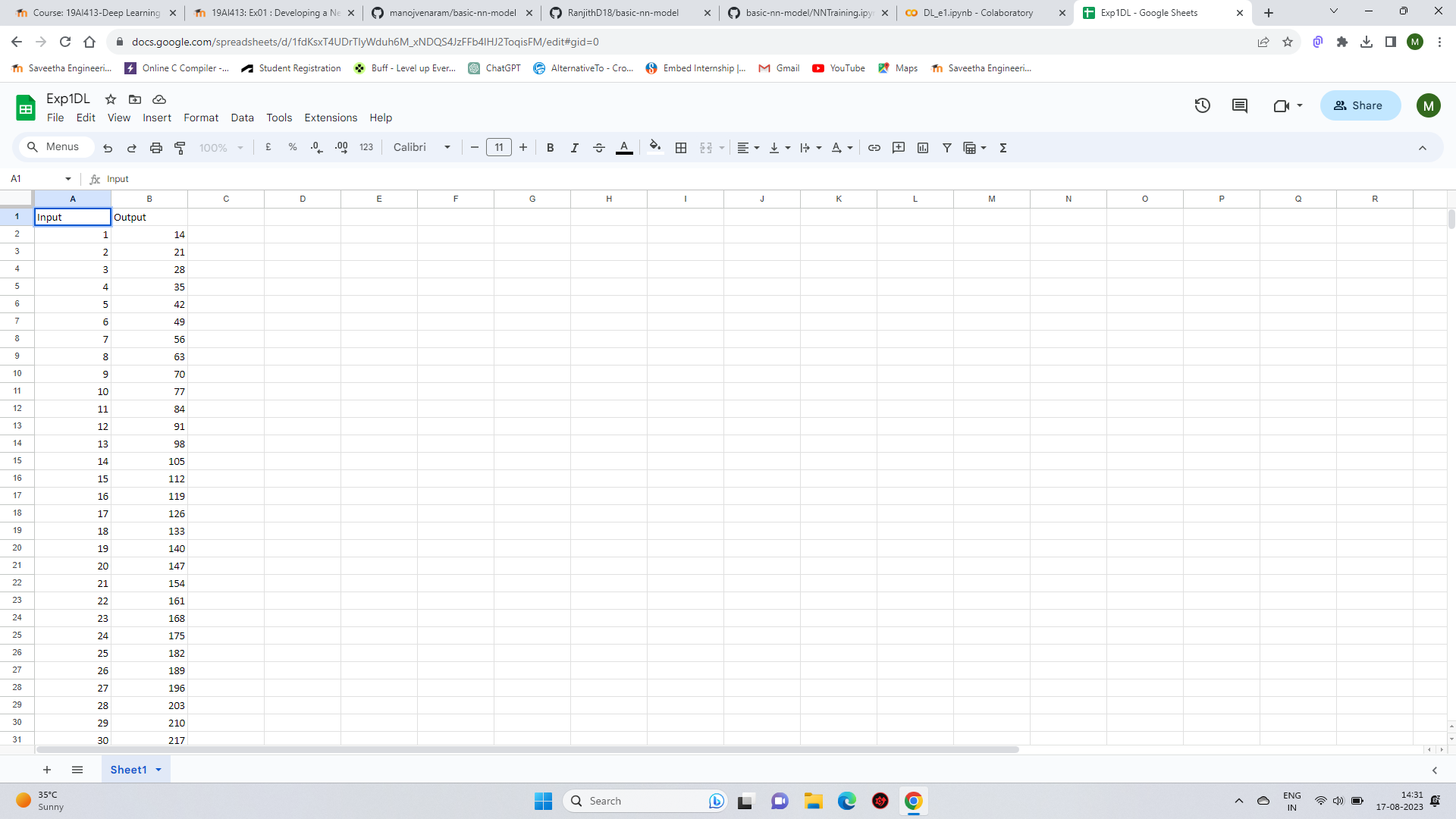
Task: Click the print icon in toolbar
Action: click(x=155, y=148)
